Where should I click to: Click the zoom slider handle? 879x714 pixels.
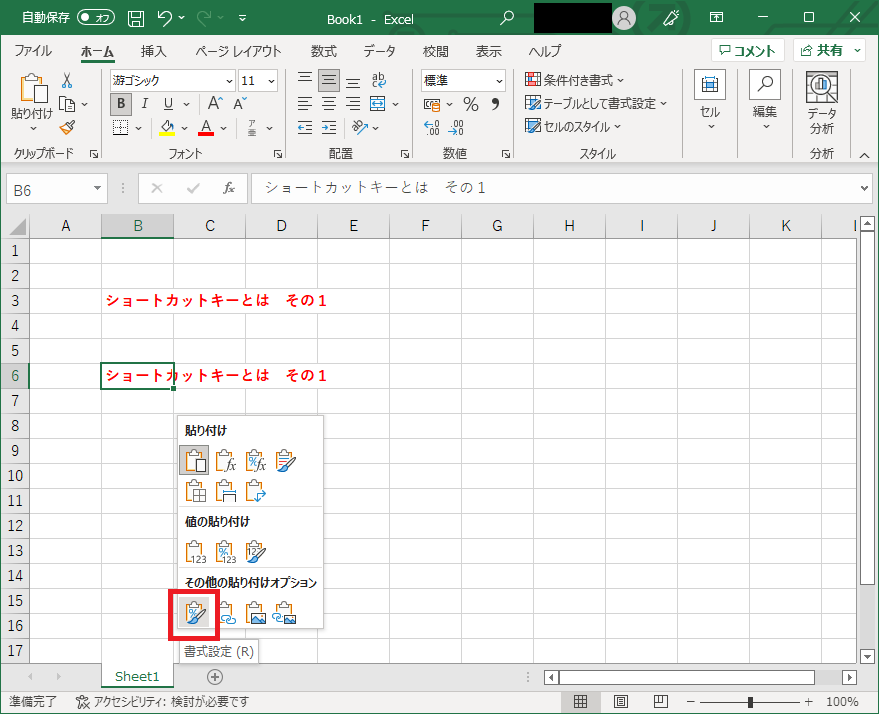[x=750, y=702]
